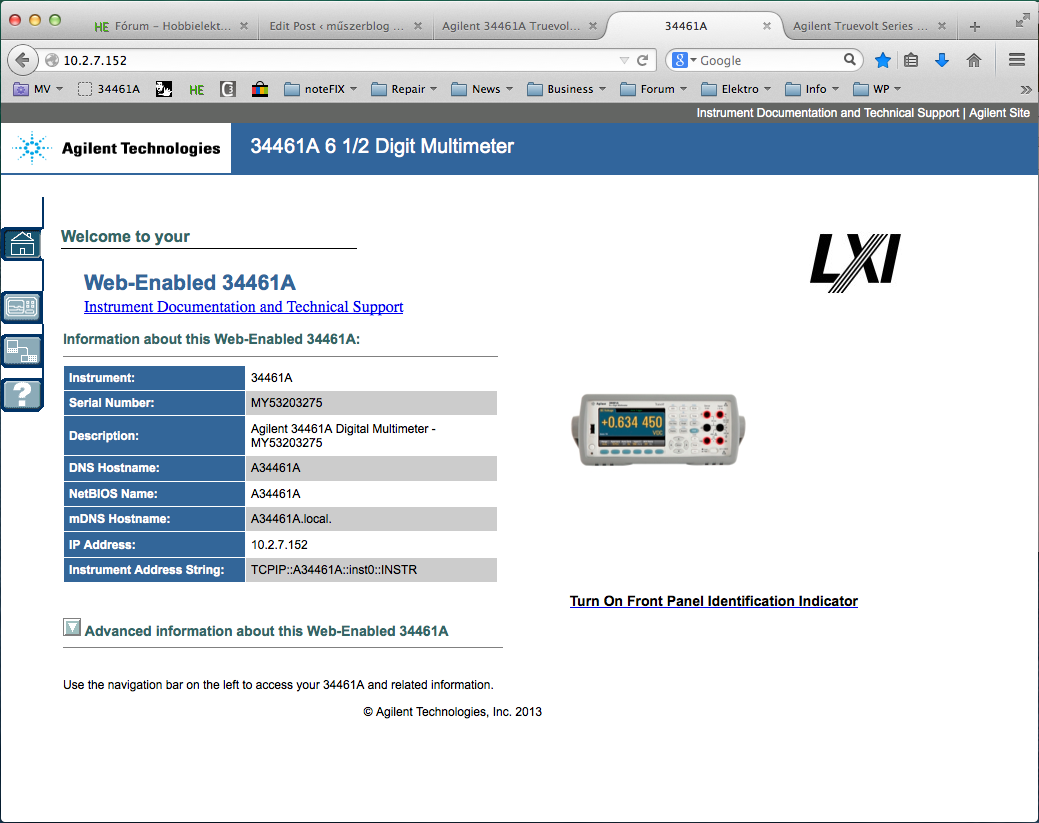Open the Firefox hamburger menu
The image size is (1039, 823).
[1017, 60]
